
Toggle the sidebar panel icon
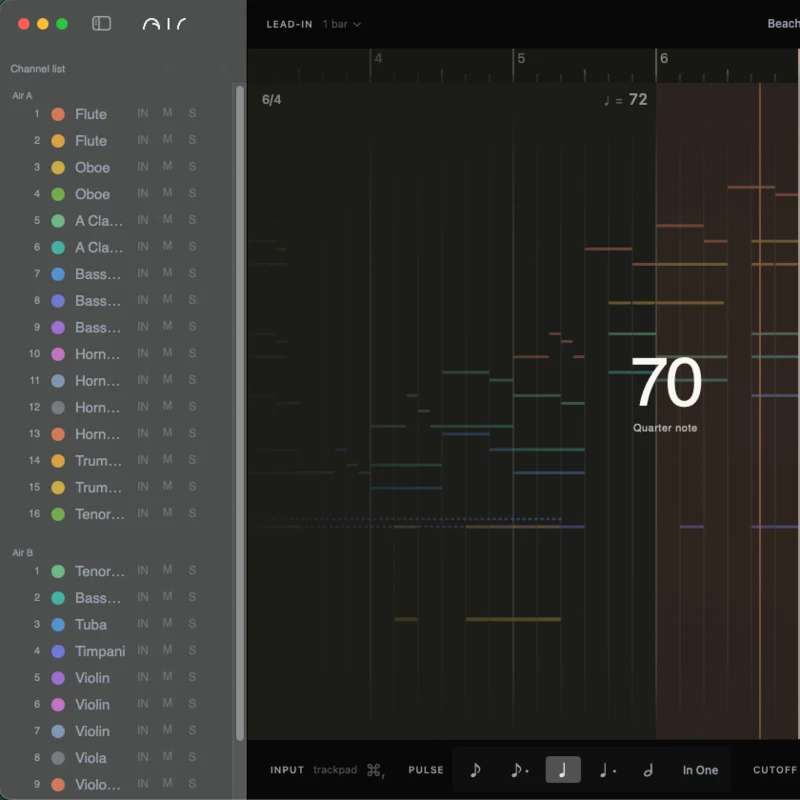tap(101, 23)
